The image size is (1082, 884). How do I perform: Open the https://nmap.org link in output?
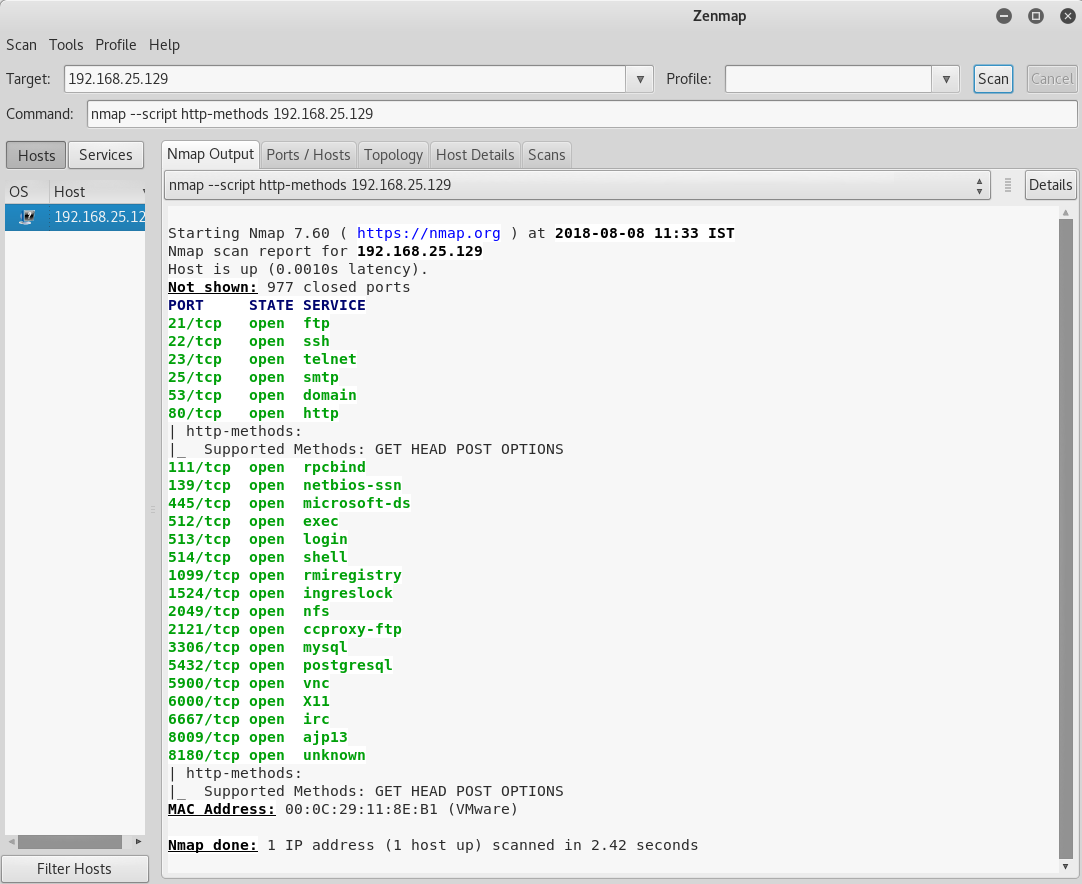click(429, 233)
